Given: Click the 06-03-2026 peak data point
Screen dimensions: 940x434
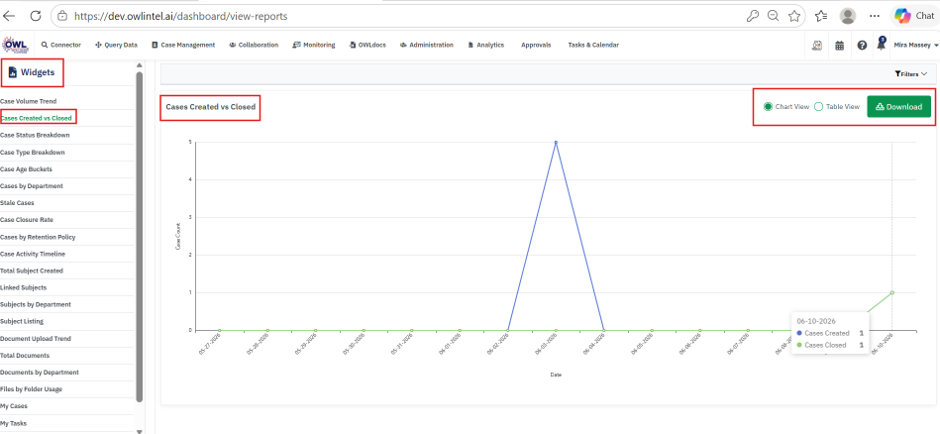Looking at the screenshot, I should (x=556, y=142).
